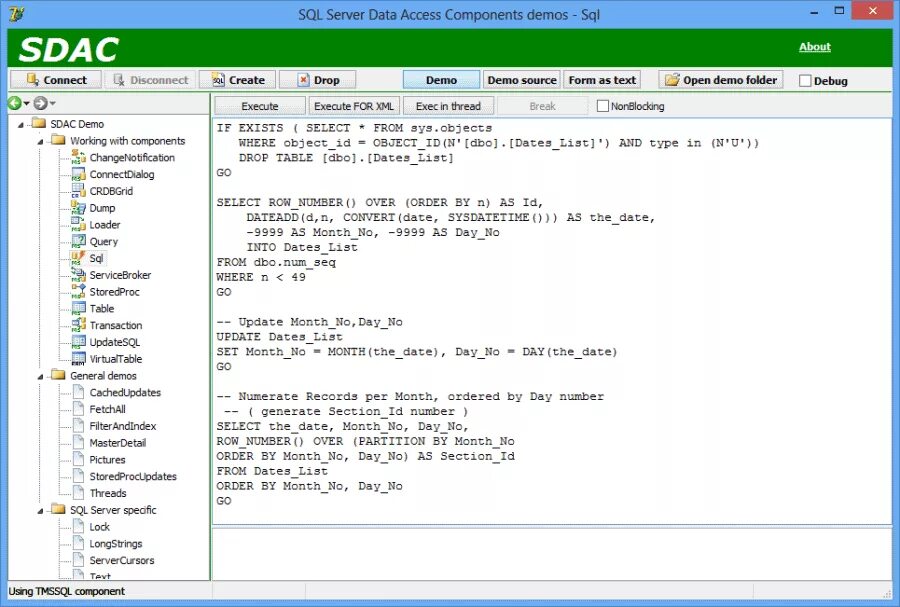Click the FetchAll page icon
Image resolution: width=900 pixels, height=607 pixels.
coord(79,408)
